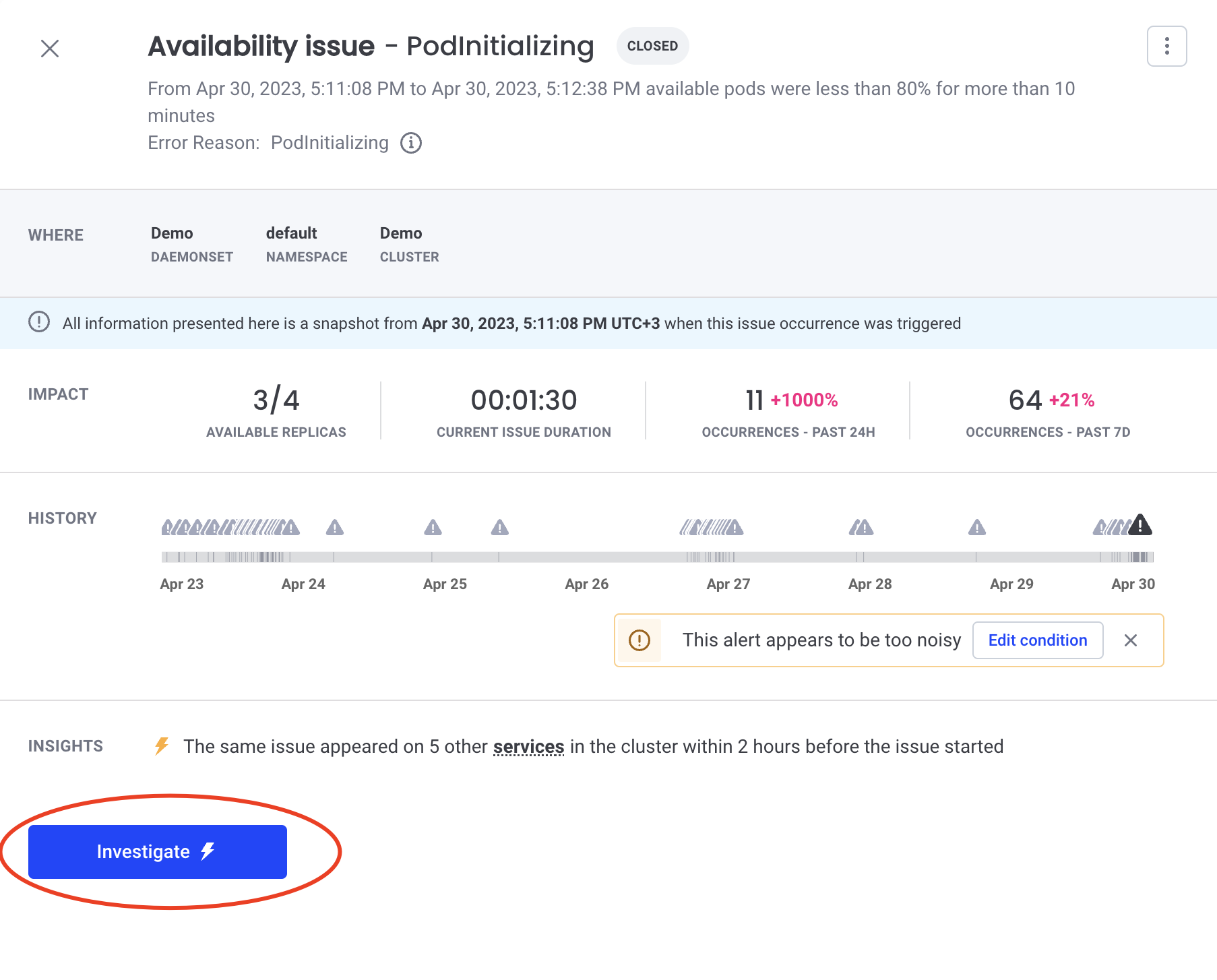Click the Investigate button
Image resolution: width=1217 pixels, height=980 pixels.
point(158,851)
